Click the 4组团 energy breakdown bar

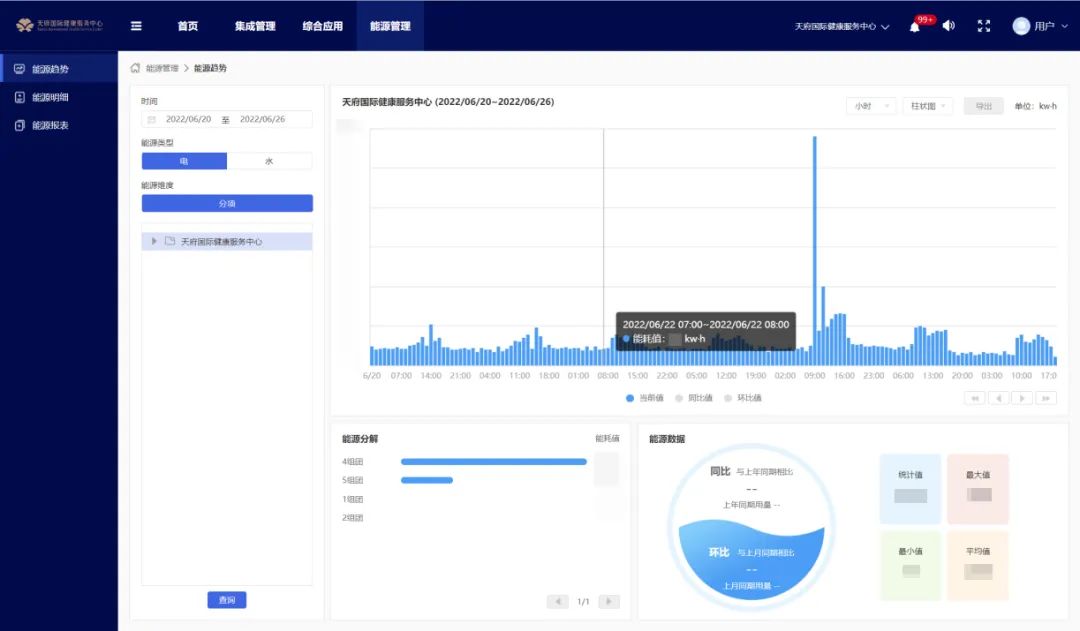tap(493, 461)
